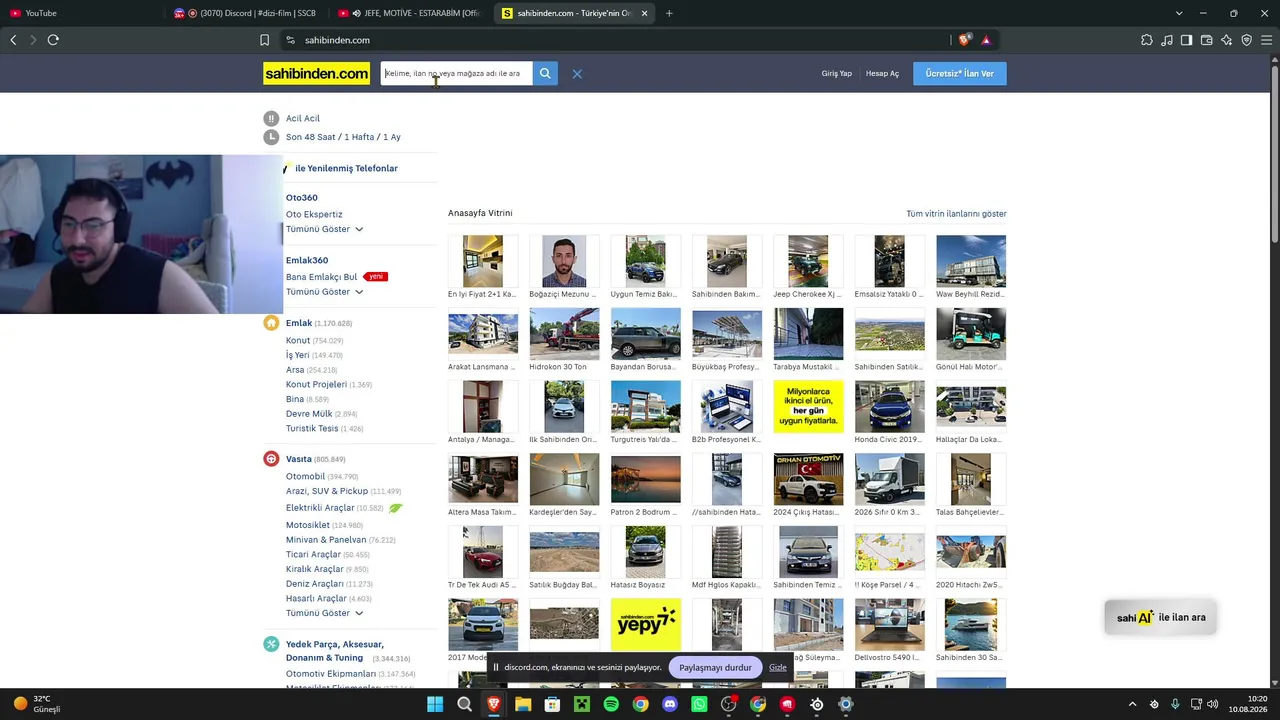Viewport: 1280px width, 720px height.
Task: Open sahi AI ile ilan ara button
Action: [1161, 617]
